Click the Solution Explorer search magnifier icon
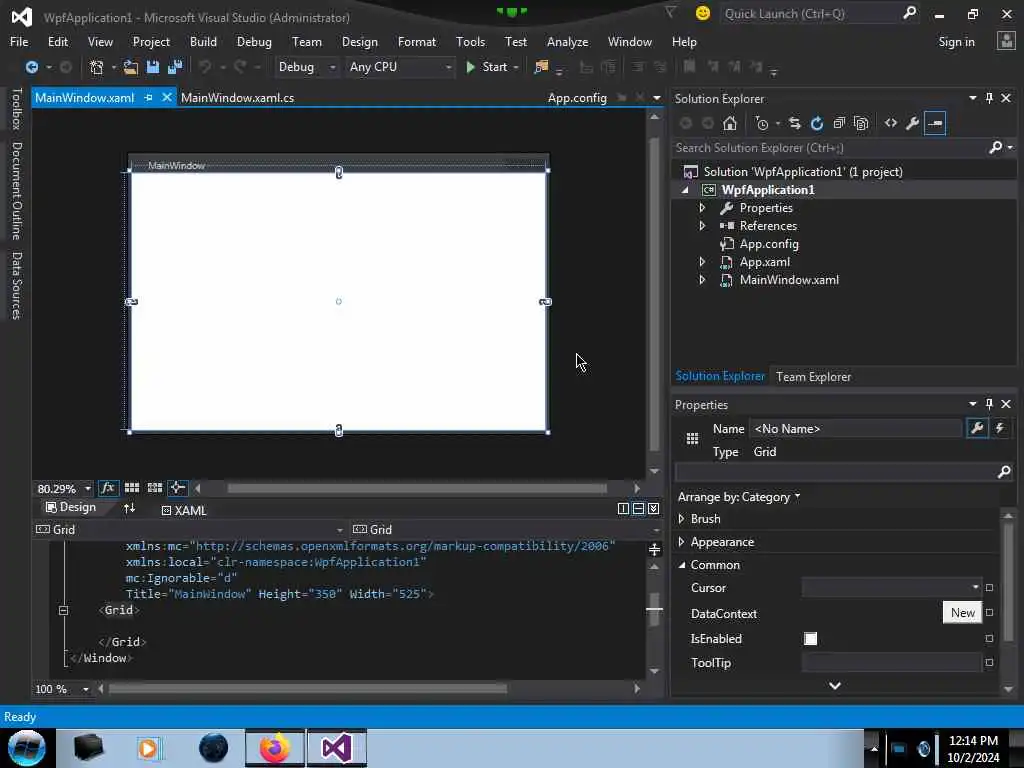The image size is (1024, 768). pos(995,148)
